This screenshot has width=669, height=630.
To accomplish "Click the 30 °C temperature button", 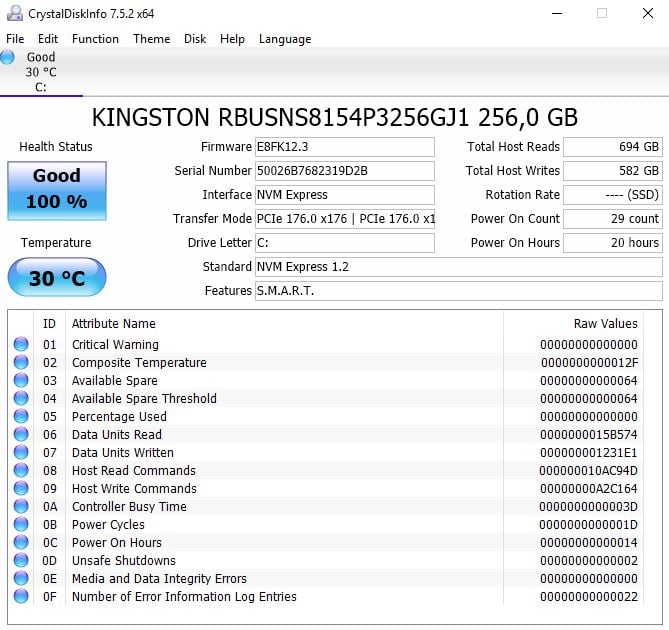I will pos(57,277).
